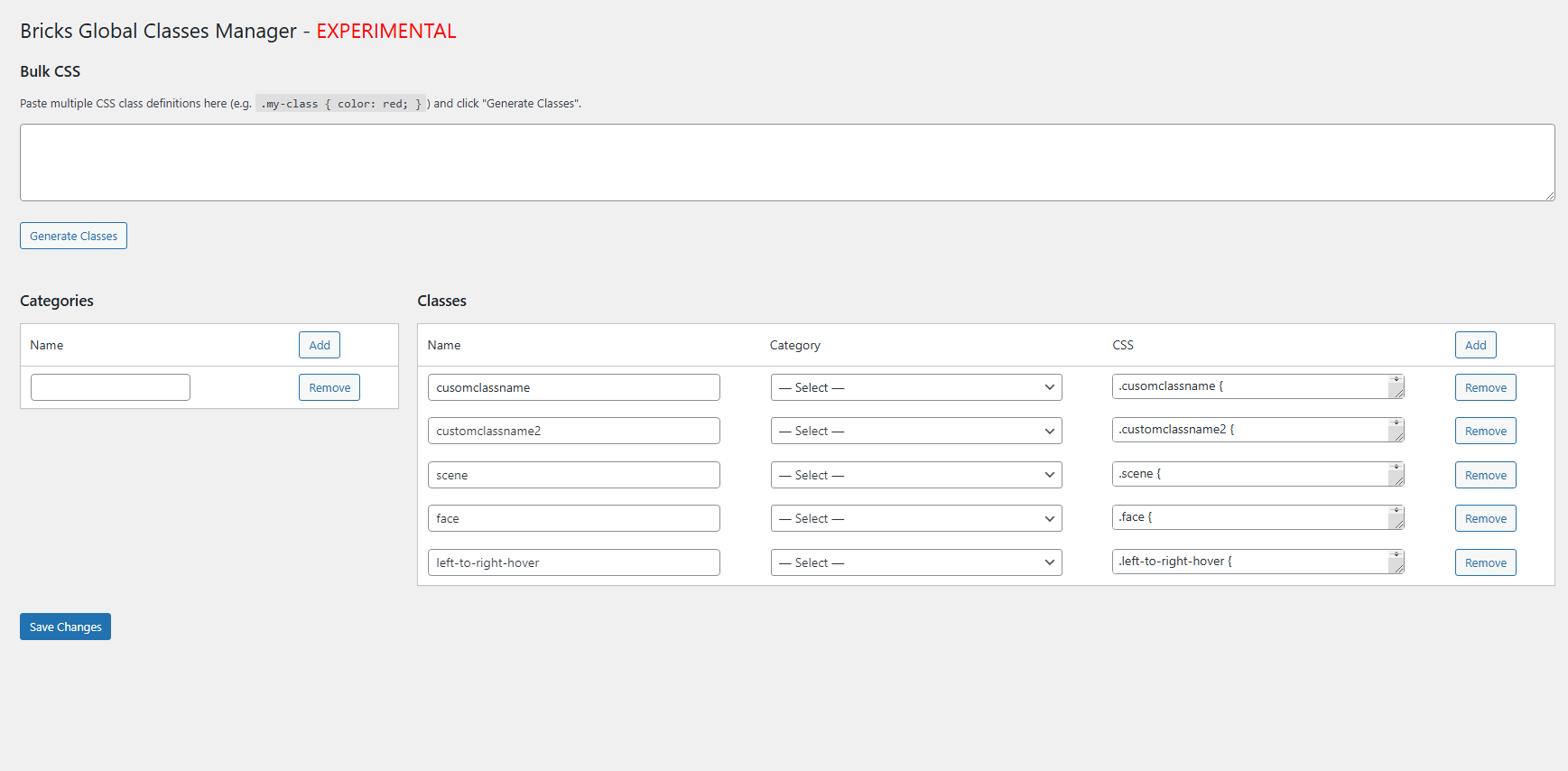Add a new category
Screen dimensions: 1568x771
coord(320,345)
